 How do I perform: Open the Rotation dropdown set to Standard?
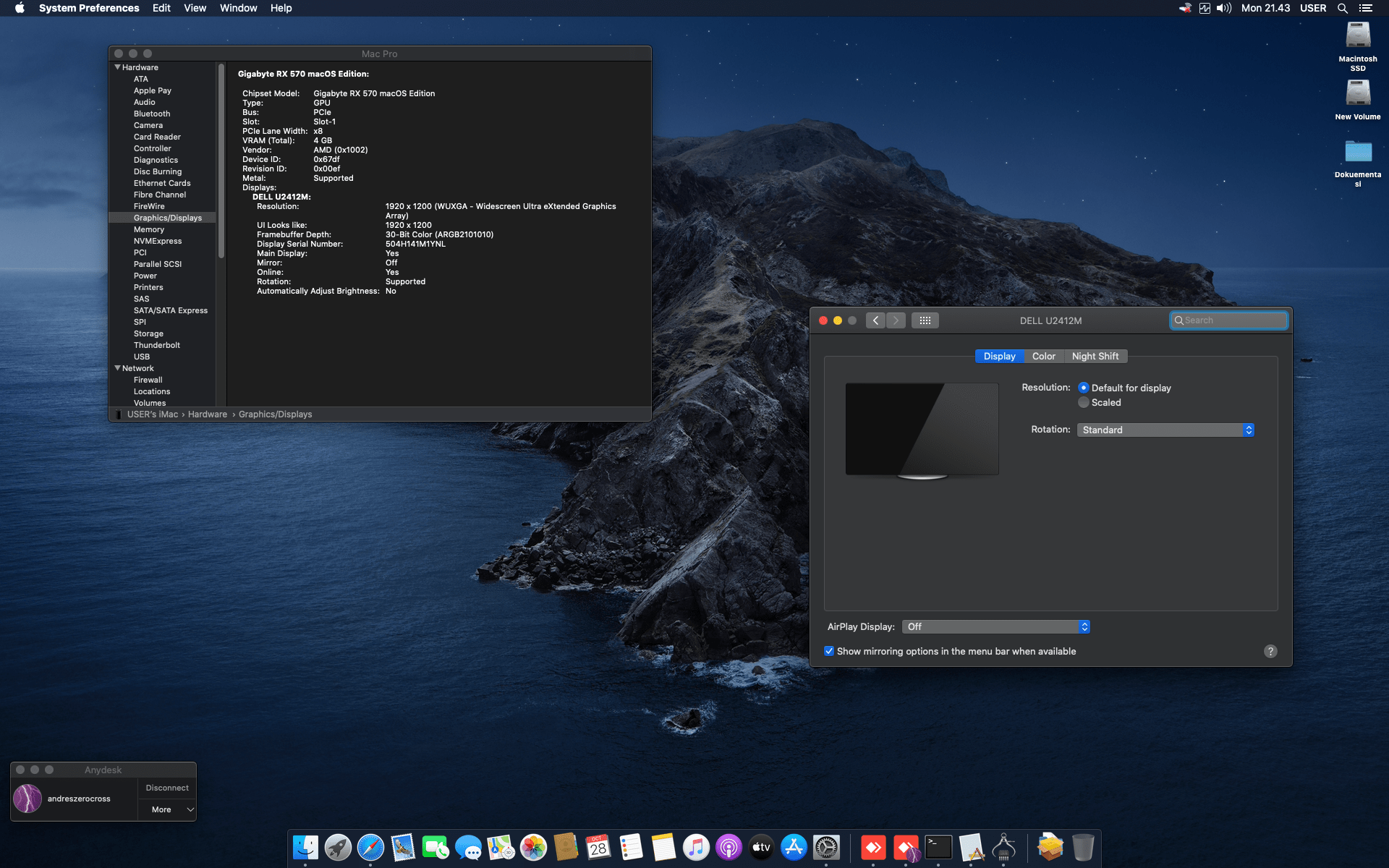(x=1164, y=430)
